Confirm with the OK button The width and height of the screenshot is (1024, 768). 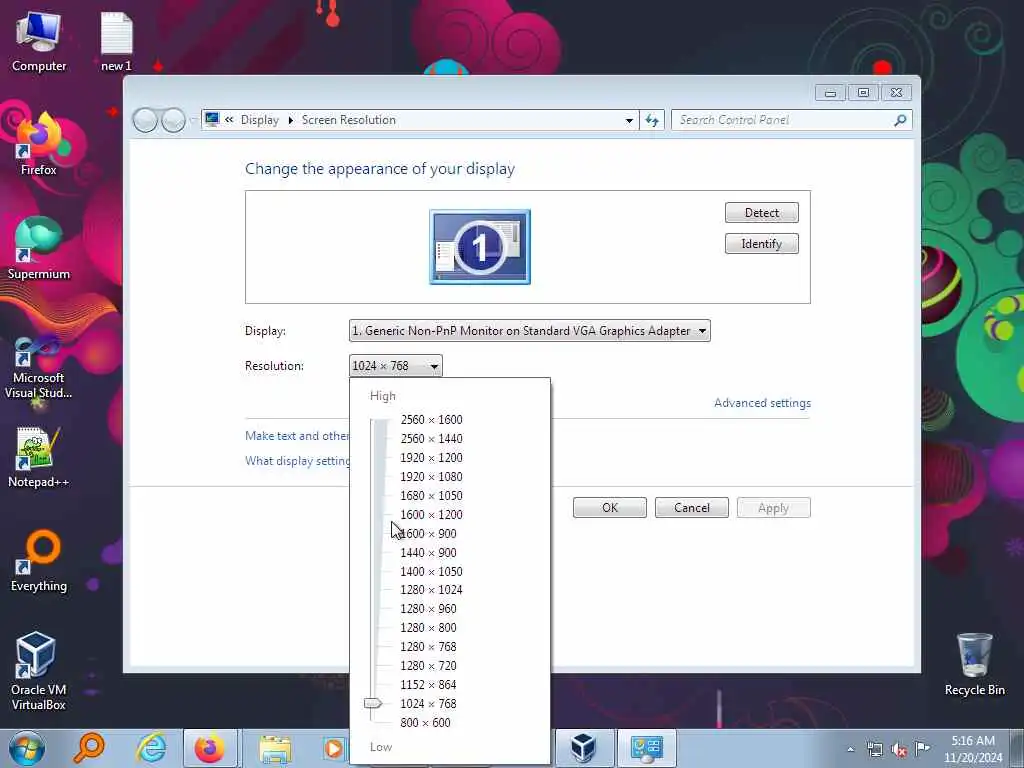610,507
